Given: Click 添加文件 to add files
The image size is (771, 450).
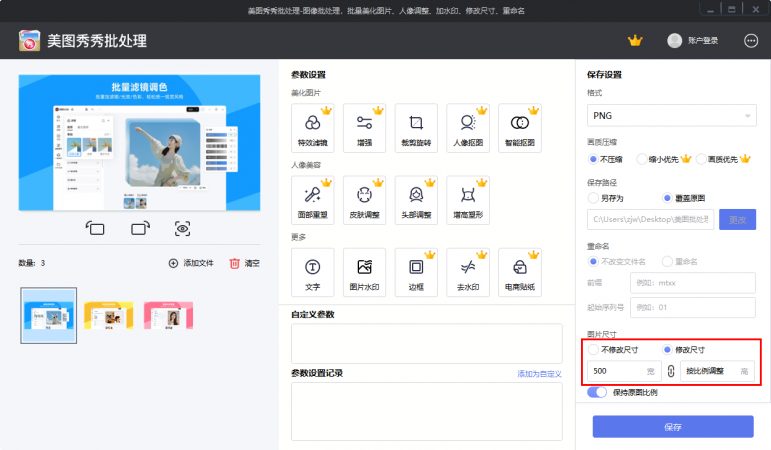Looking at the screenshot, I should click(x=191, y=263).
